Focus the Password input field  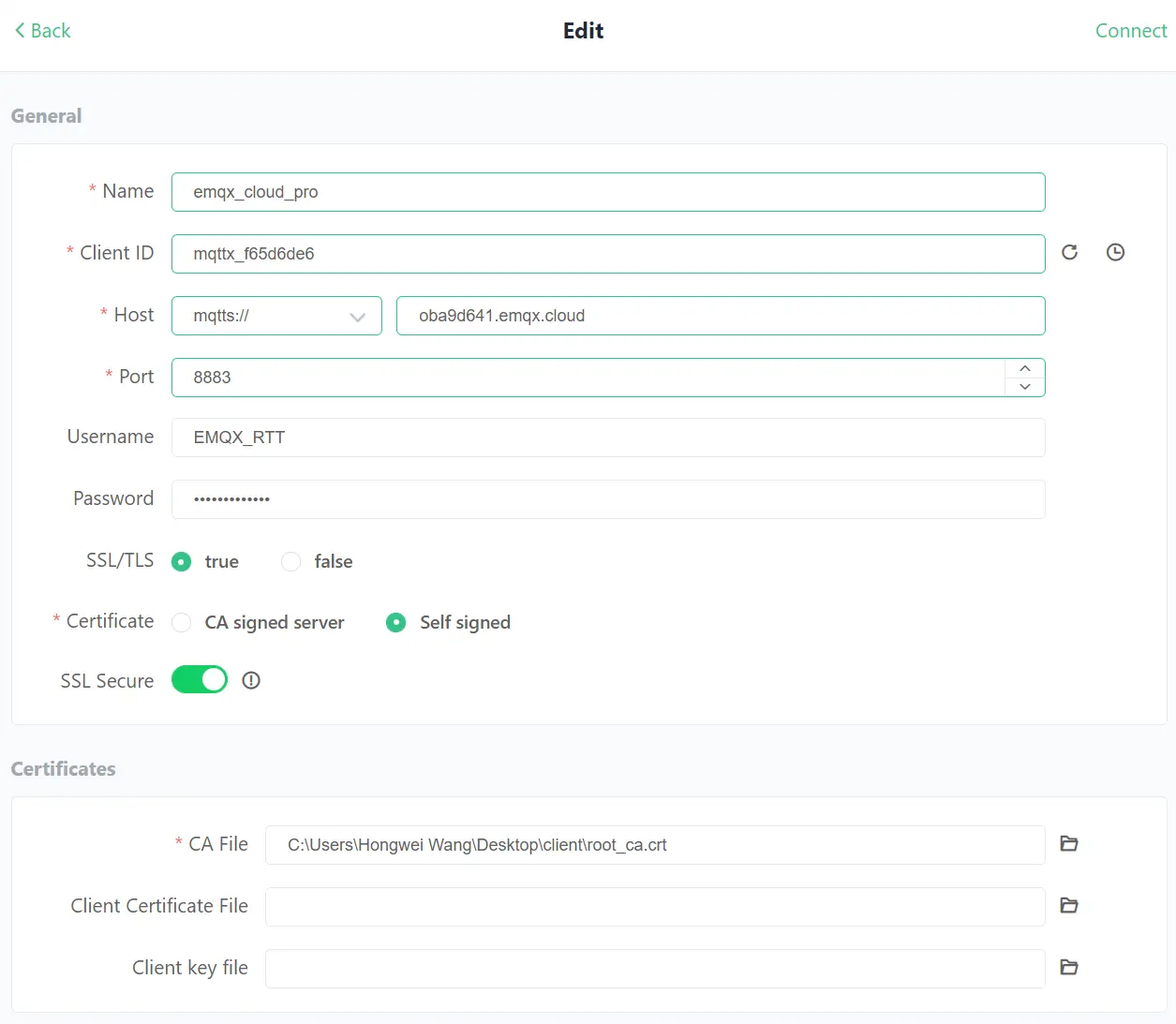click(x=608, y=499)
